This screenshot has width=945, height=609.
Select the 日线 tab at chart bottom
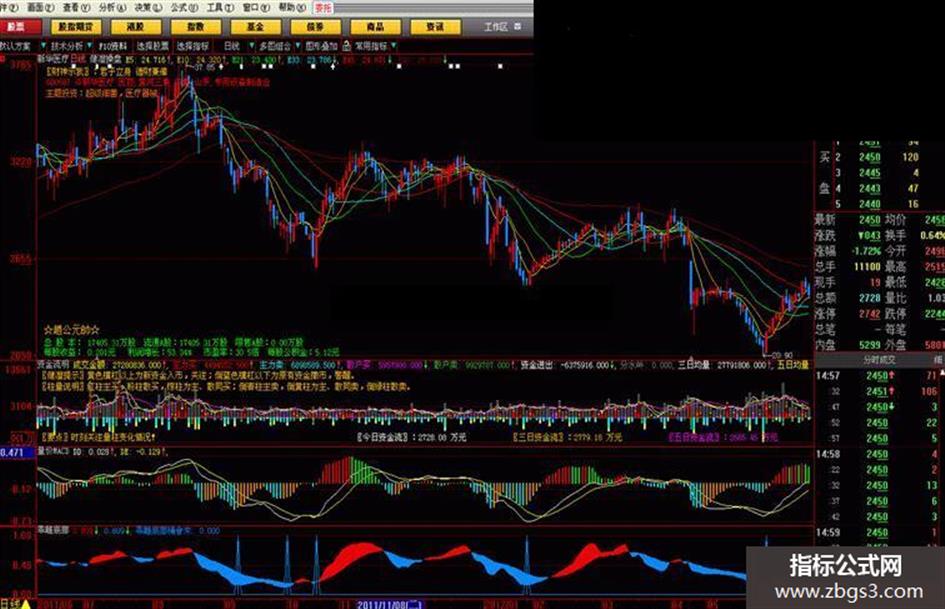10,604
